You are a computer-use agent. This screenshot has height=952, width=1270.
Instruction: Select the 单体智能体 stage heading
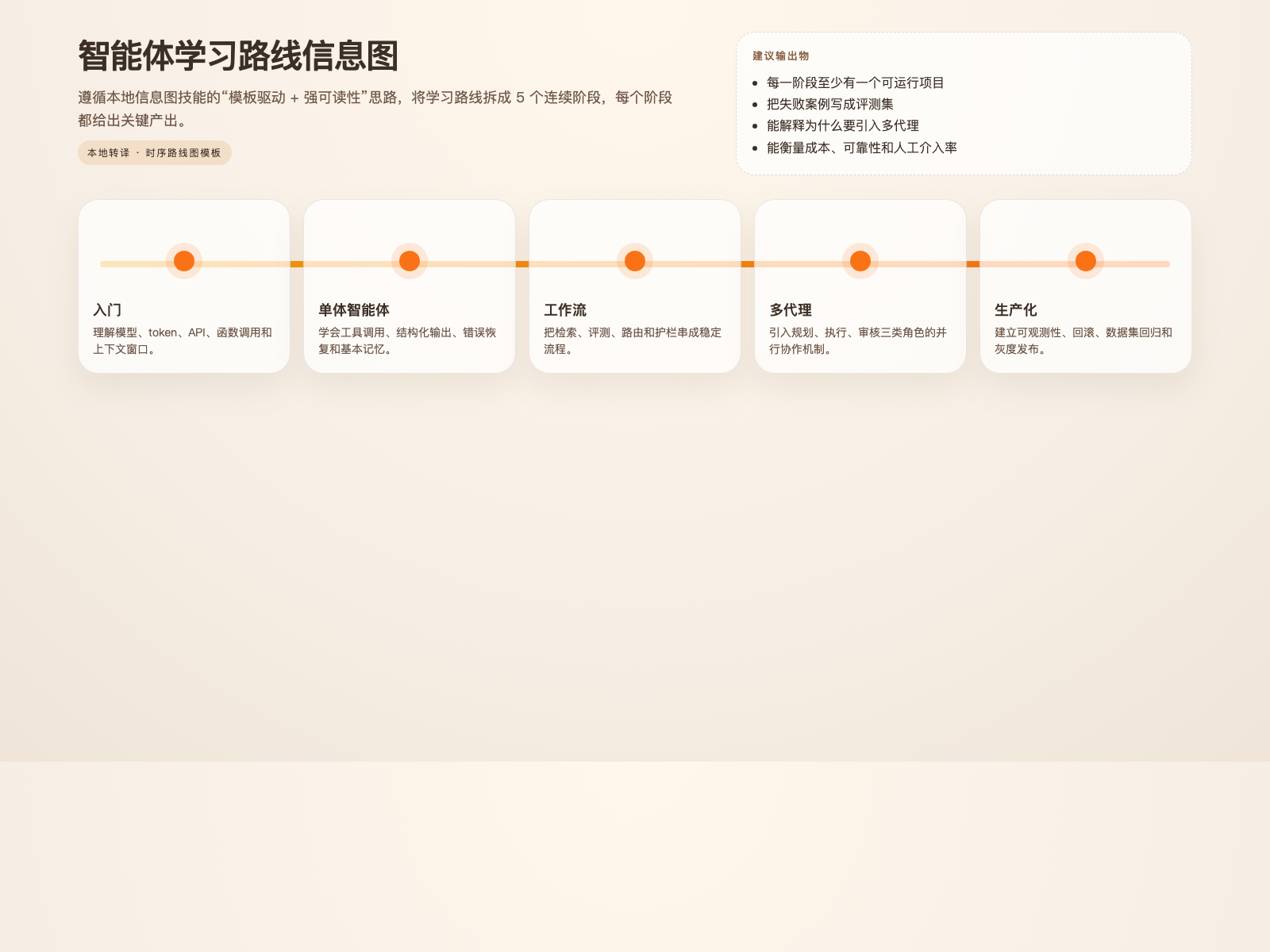coord(354,310)
